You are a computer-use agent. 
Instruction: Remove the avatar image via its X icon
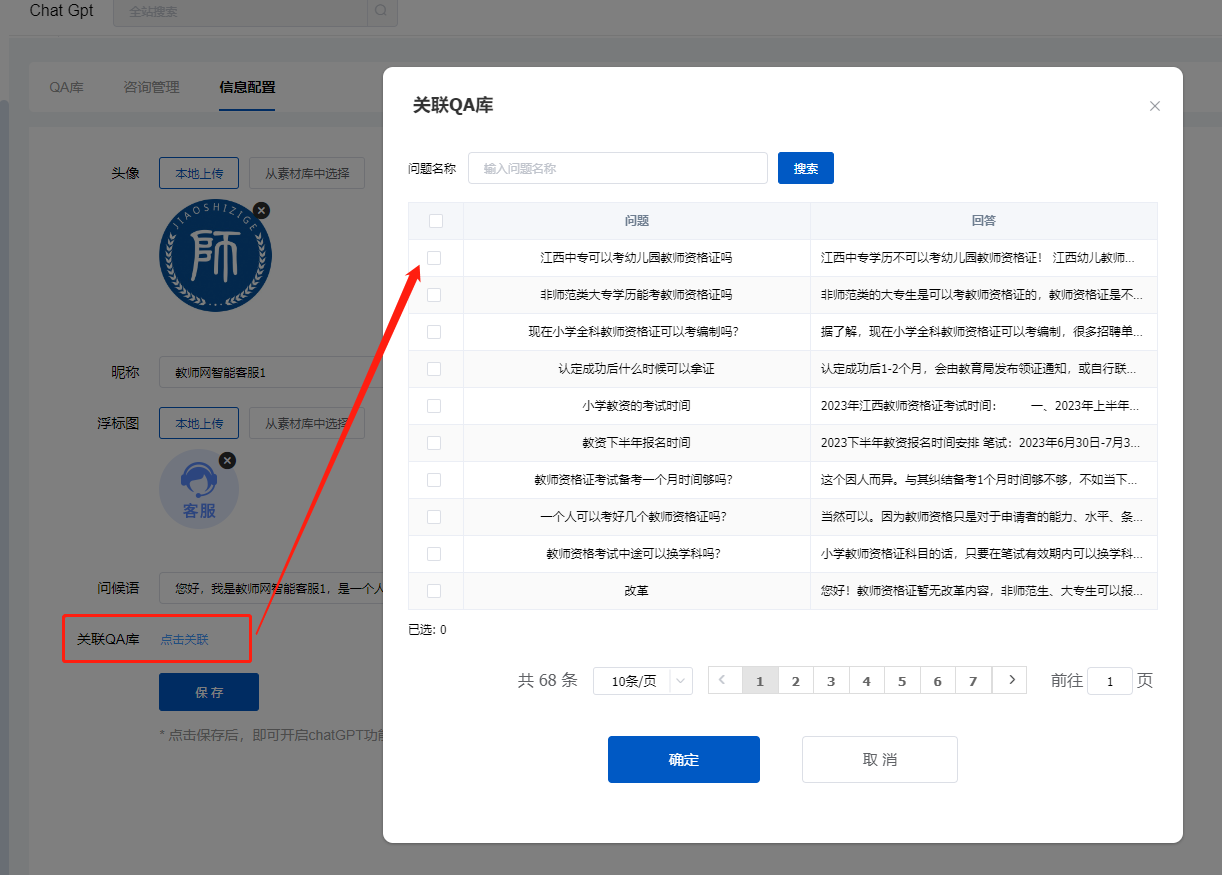(261, 210)
